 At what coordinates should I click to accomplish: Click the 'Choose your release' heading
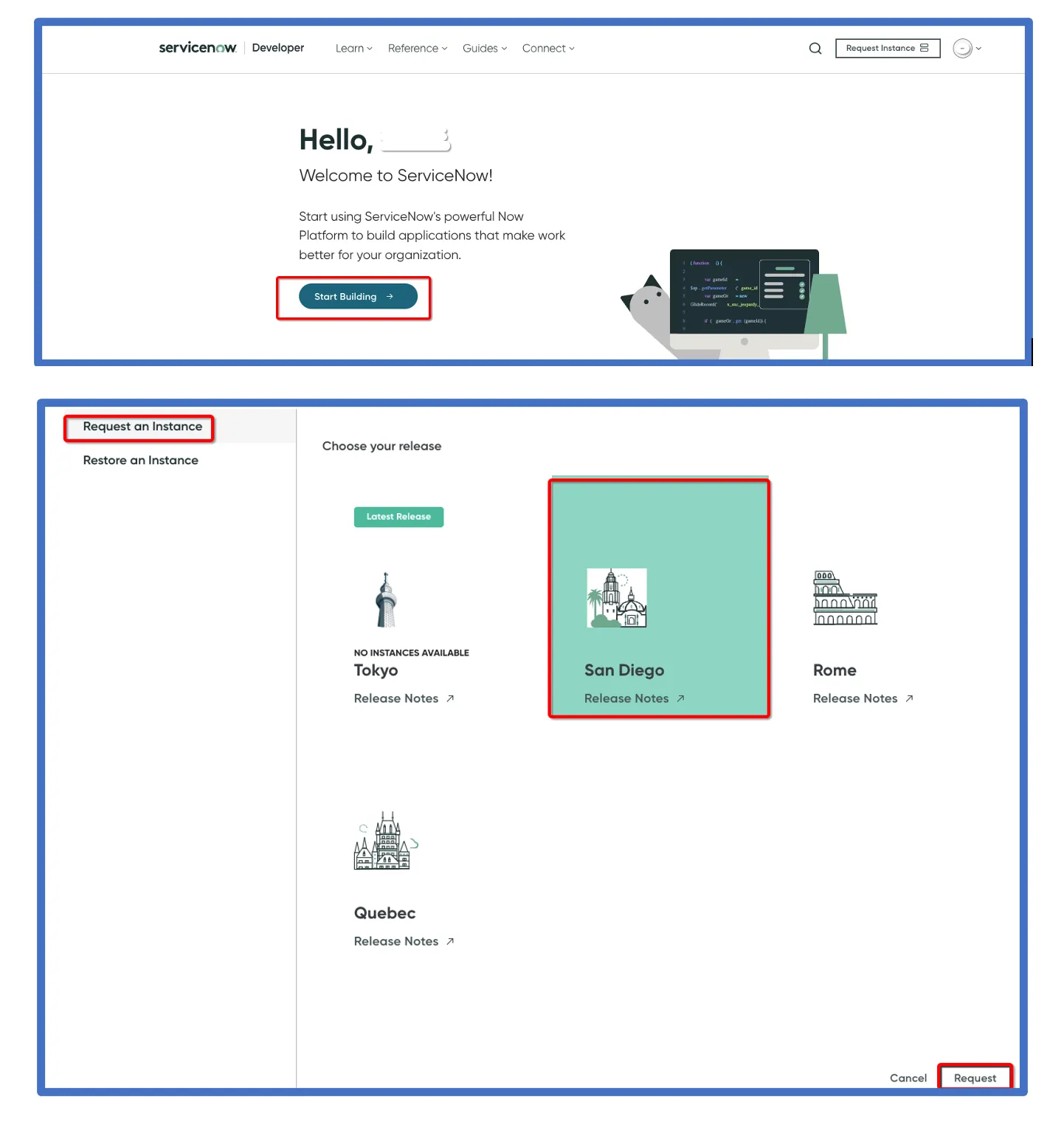click(x=381, y=446)
